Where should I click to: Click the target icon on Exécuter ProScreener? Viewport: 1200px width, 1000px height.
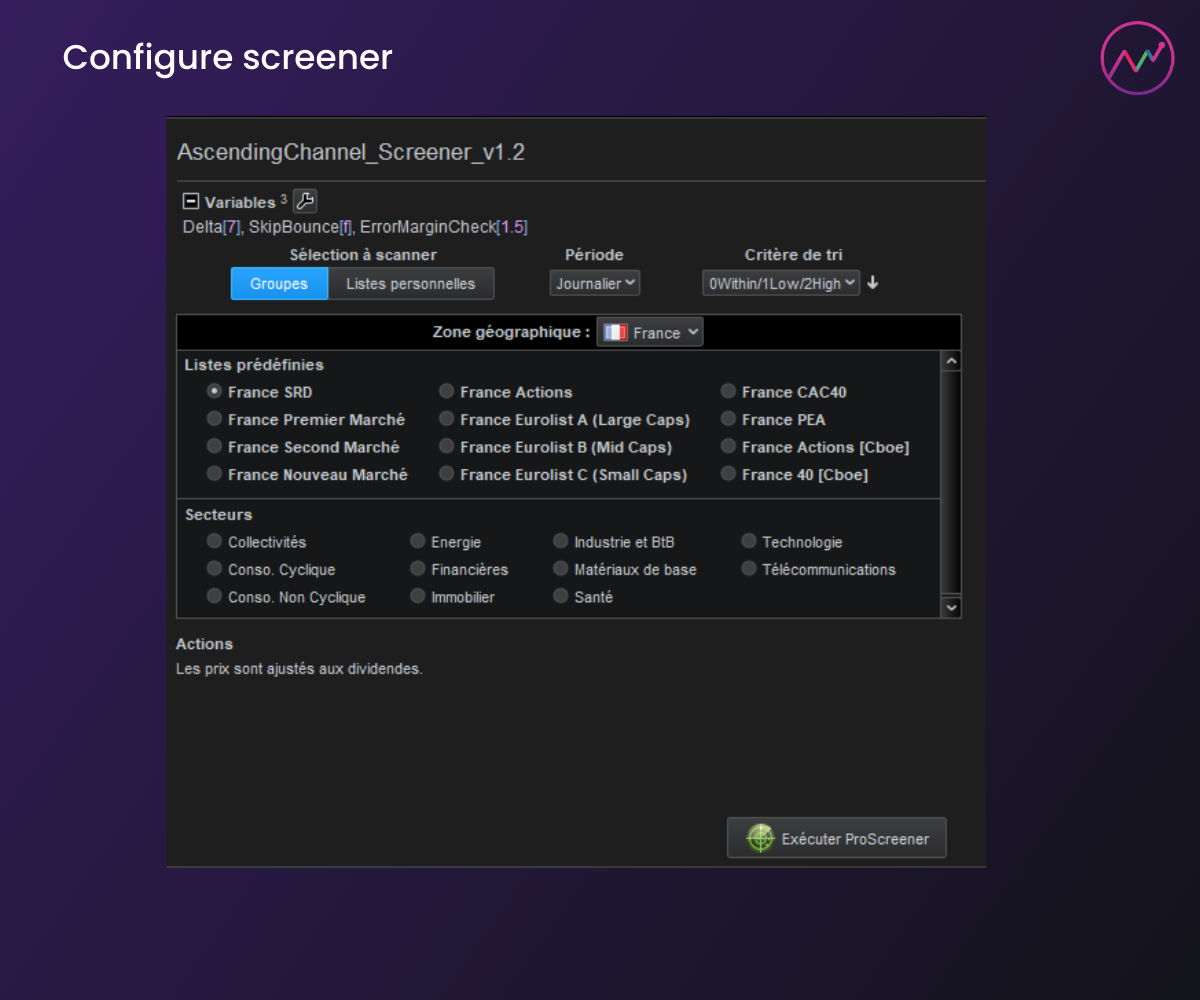click(x=760, y=838)
